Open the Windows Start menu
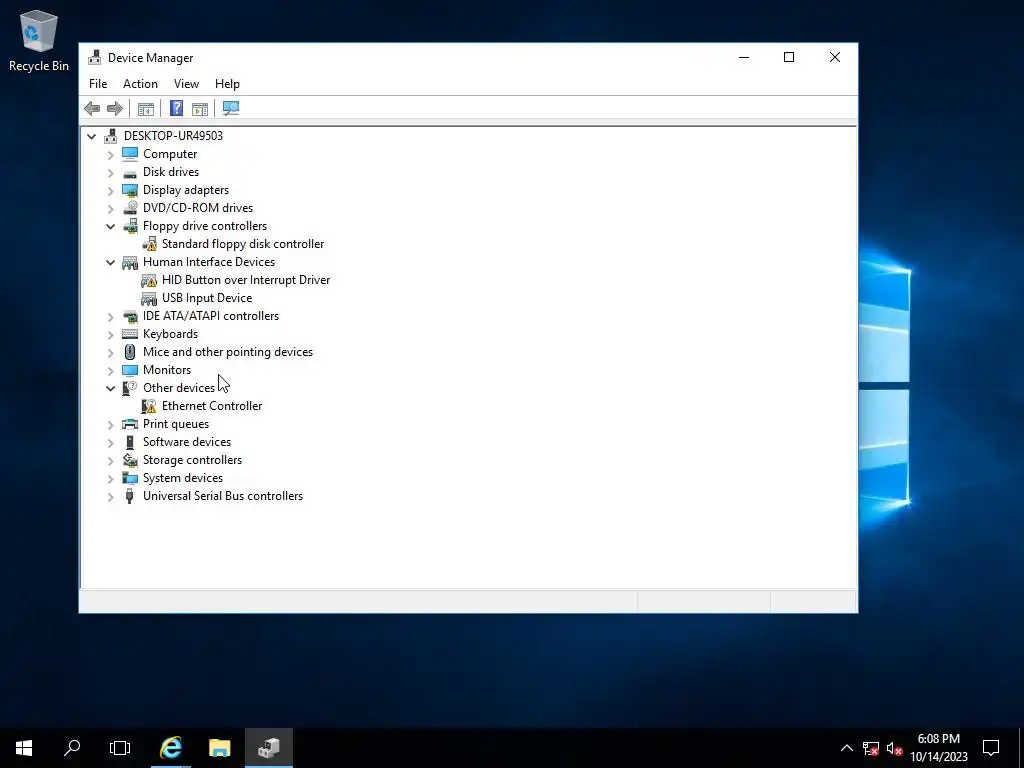Screen dimensions: 1024x768 tap(24, 748)
